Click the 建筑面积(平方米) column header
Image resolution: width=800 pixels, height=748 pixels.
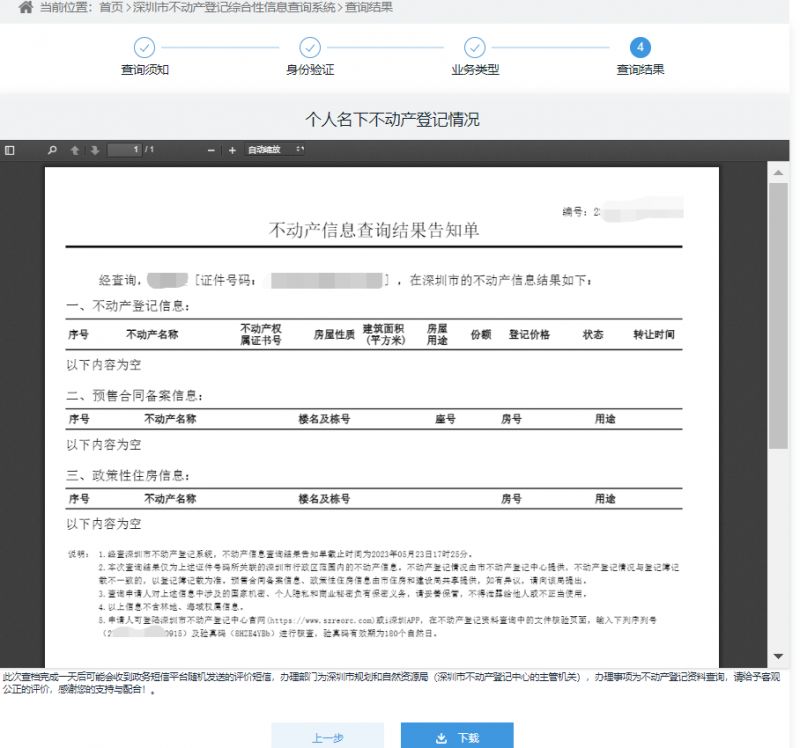(384, 334)
